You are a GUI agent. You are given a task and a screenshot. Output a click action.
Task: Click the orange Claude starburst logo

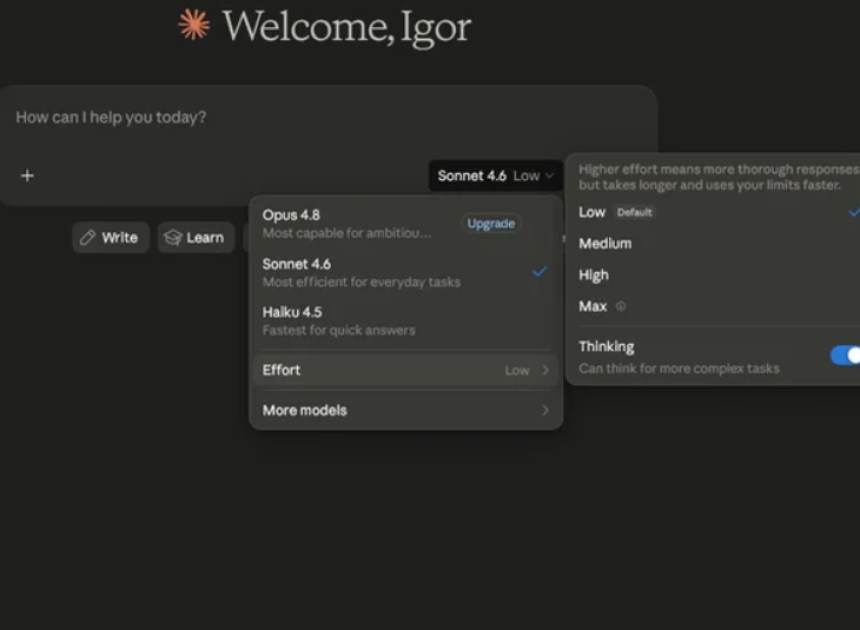tap(194, 25)
